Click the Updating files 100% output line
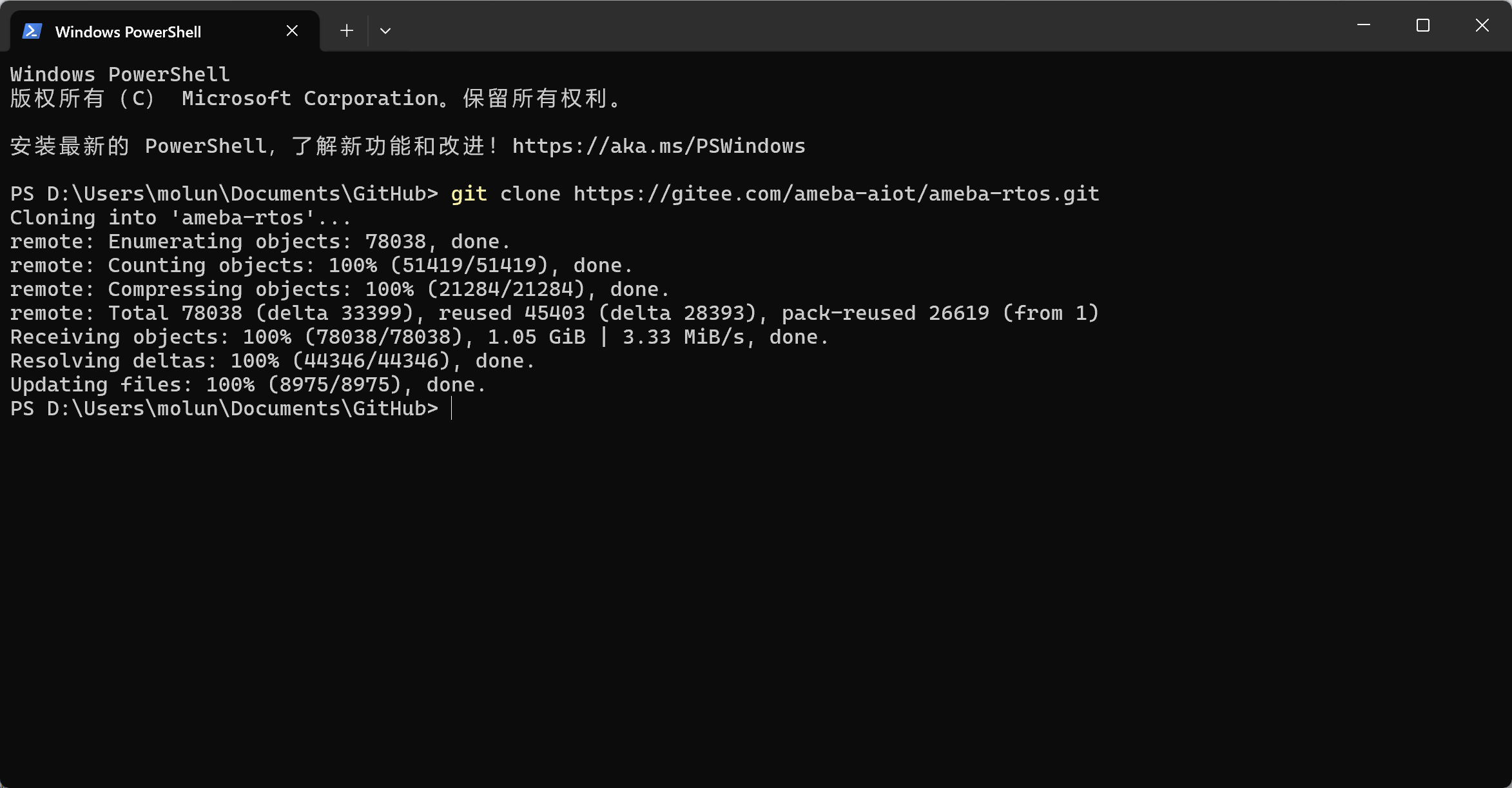 tap(247, 385)
